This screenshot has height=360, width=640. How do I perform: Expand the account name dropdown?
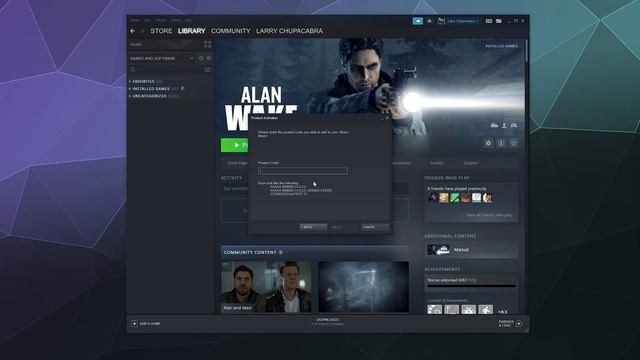[x=463, y=21]
